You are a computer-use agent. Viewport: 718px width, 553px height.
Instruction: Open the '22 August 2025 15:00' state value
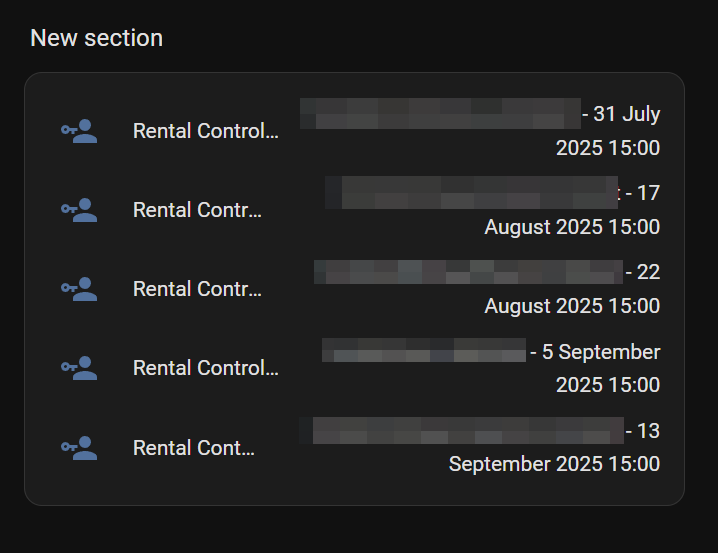click(572, 306)
